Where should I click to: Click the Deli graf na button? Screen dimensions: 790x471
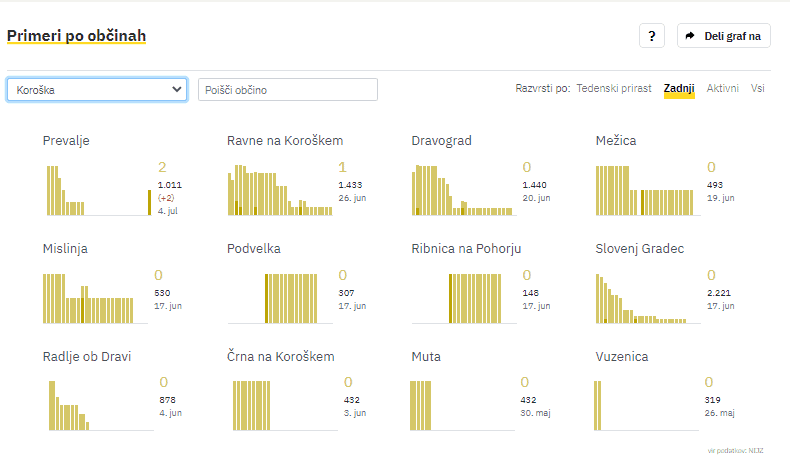pos(723,36)
